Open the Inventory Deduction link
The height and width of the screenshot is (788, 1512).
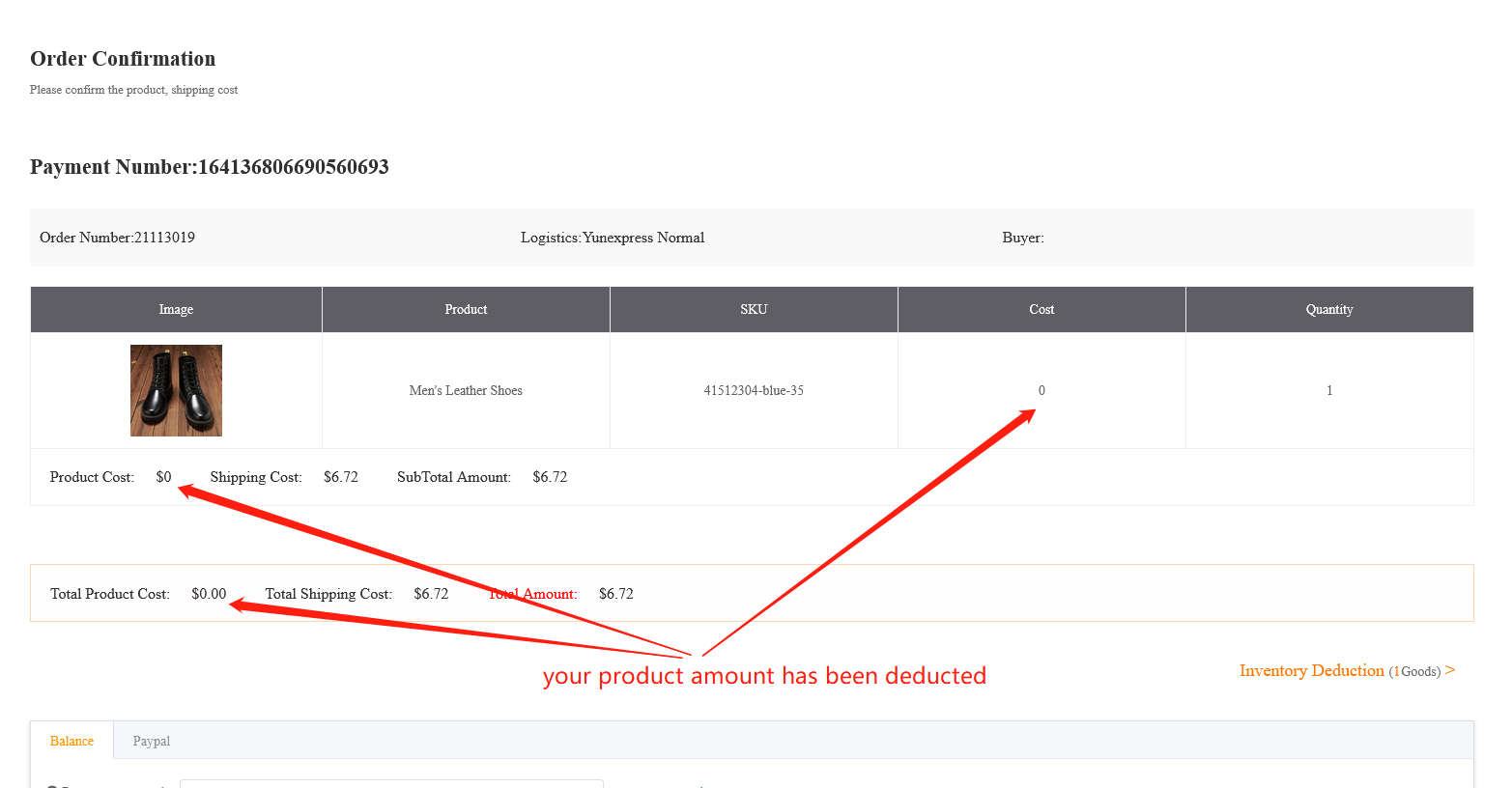click(1311, 670)
